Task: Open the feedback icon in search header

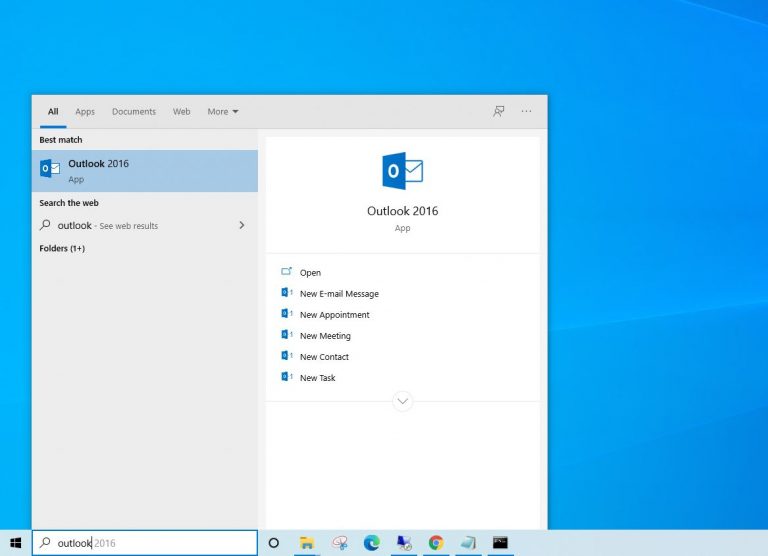Action: click(x=498, y=111)
